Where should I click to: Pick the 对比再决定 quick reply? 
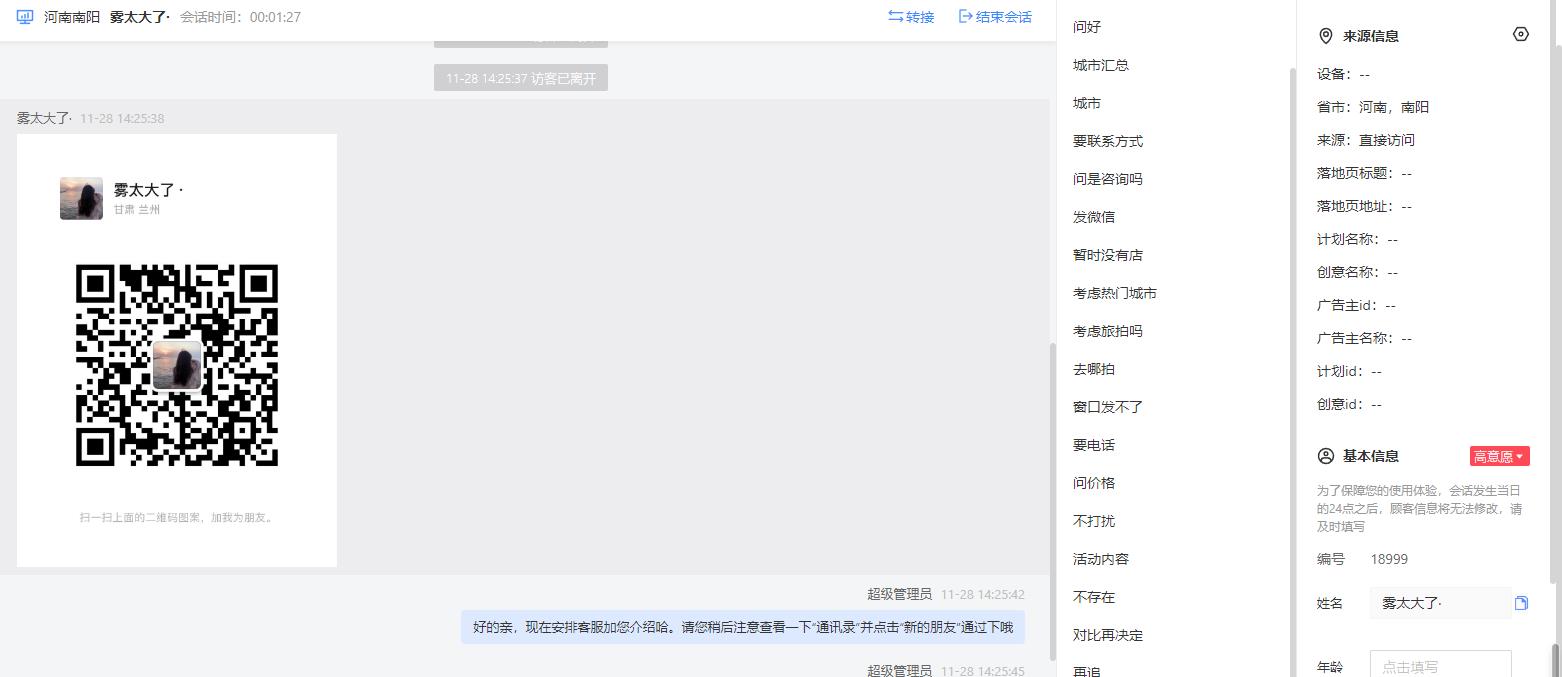tap(1108, 635)
